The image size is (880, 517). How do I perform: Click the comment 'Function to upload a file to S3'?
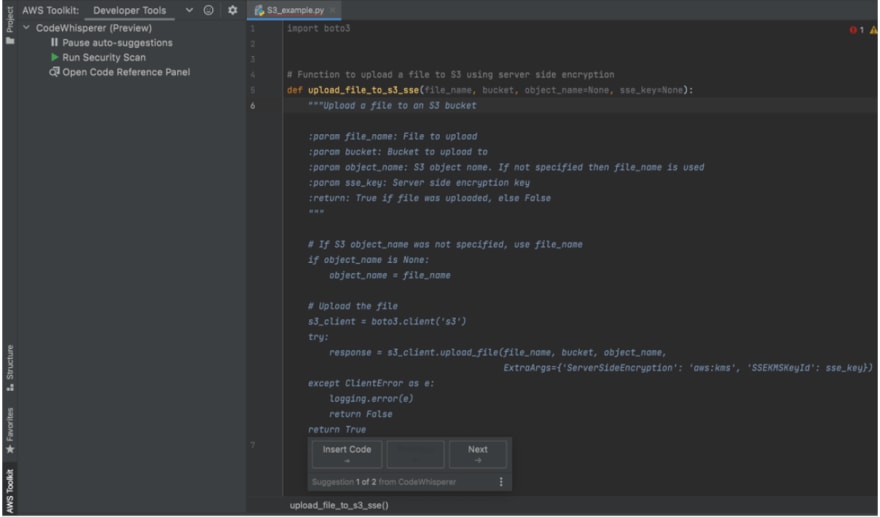[x=450, y=74]
